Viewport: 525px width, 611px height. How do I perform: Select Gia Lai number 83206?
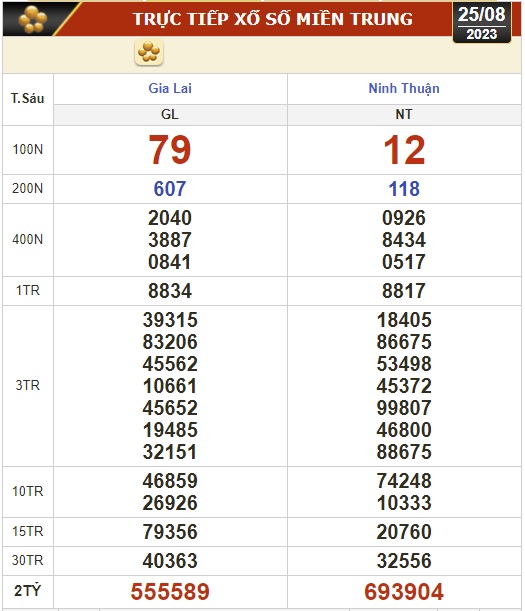170,342
